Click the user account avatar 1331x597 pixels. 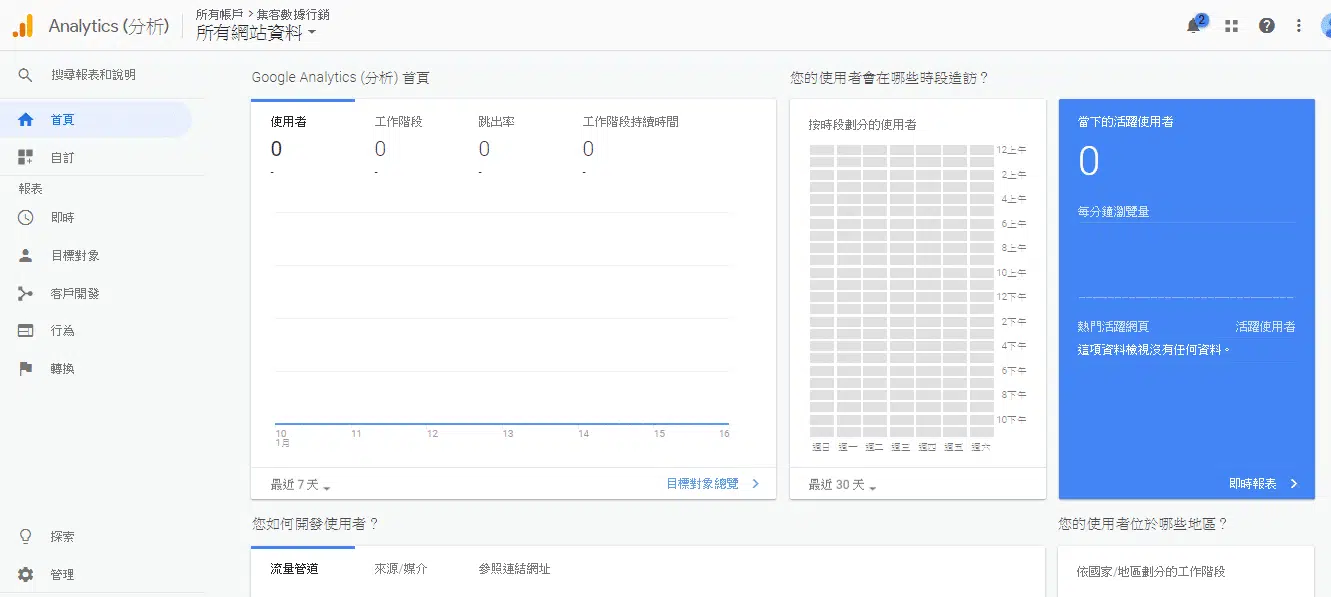pyautogui.click(x=1326, y=26)
